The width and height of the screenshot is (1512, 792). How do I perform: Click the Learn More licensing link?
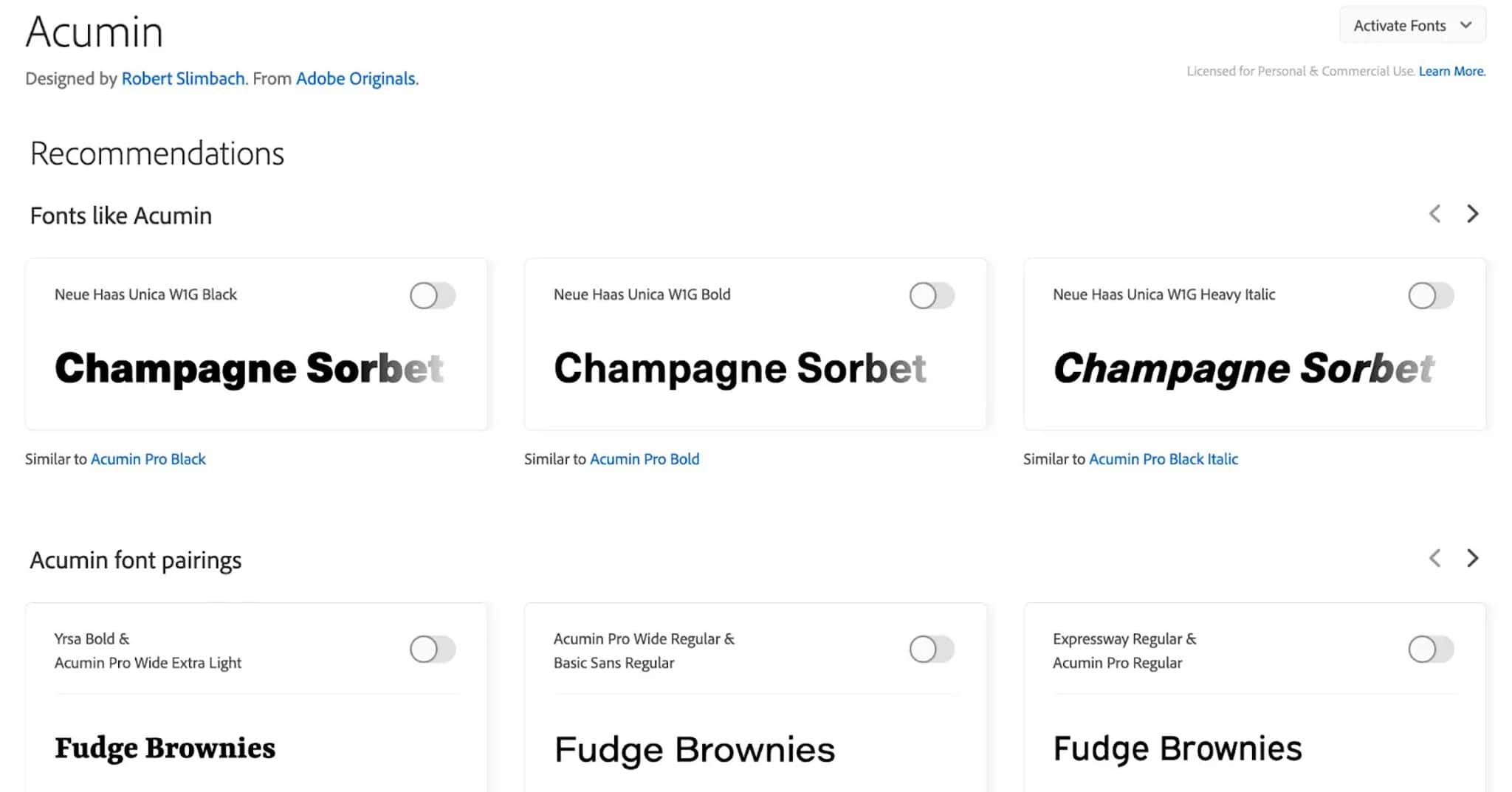click(1451, 71)
